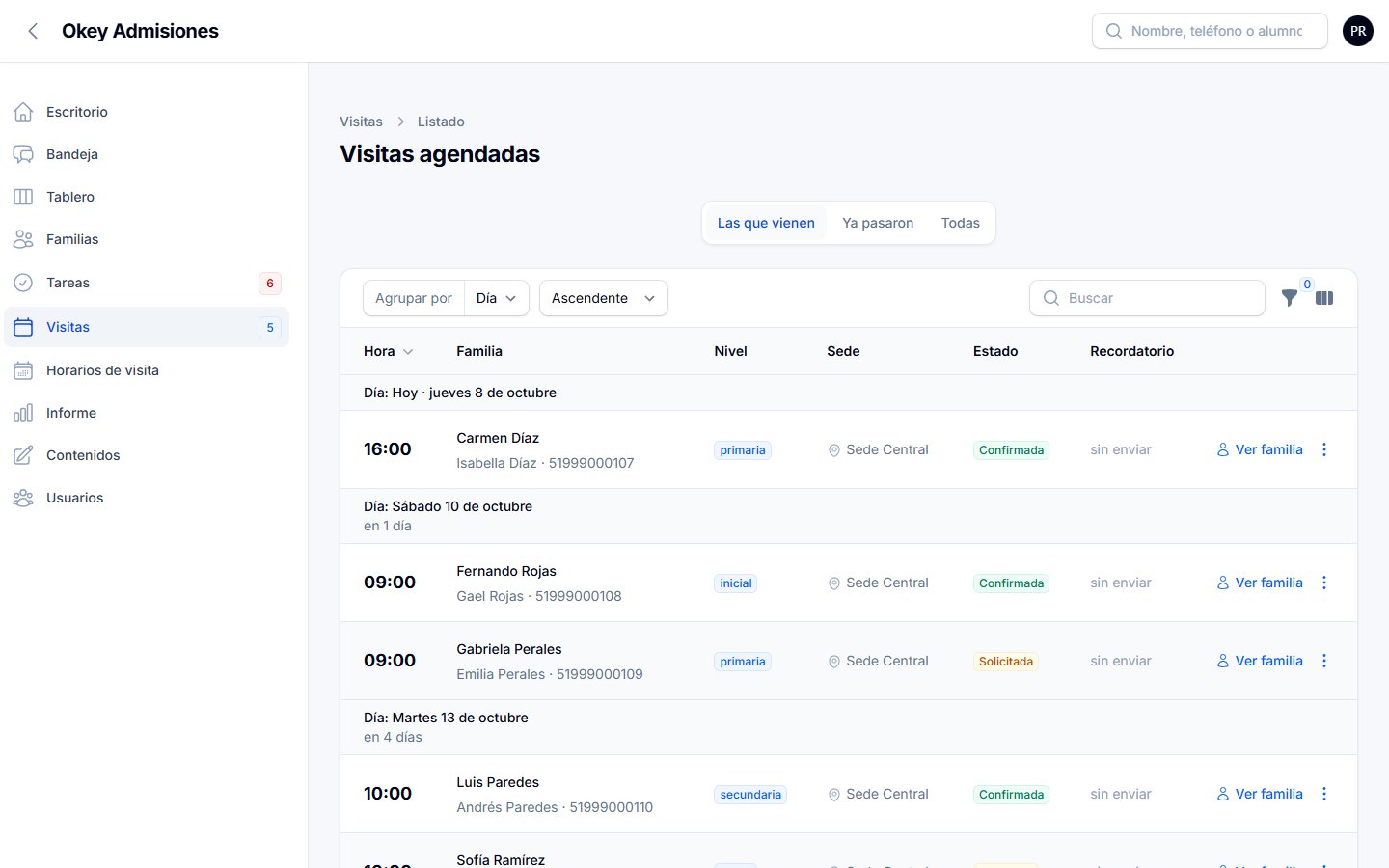Click the magnifier icon in Buscar field
This screenshot has height=868, width=1389.
click(x=1051, y=298)
